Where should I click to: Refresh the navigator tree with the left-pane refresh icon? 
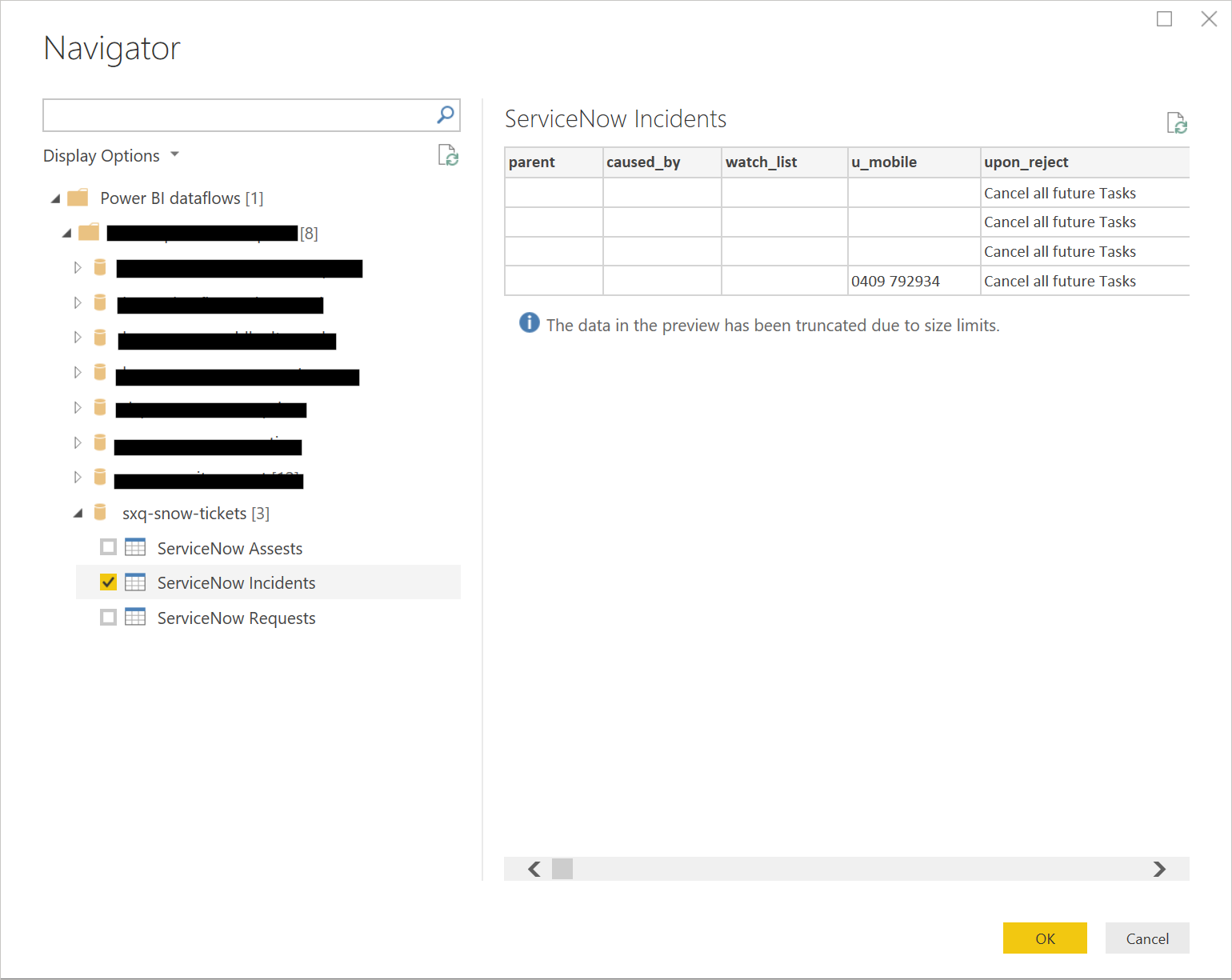448,155
